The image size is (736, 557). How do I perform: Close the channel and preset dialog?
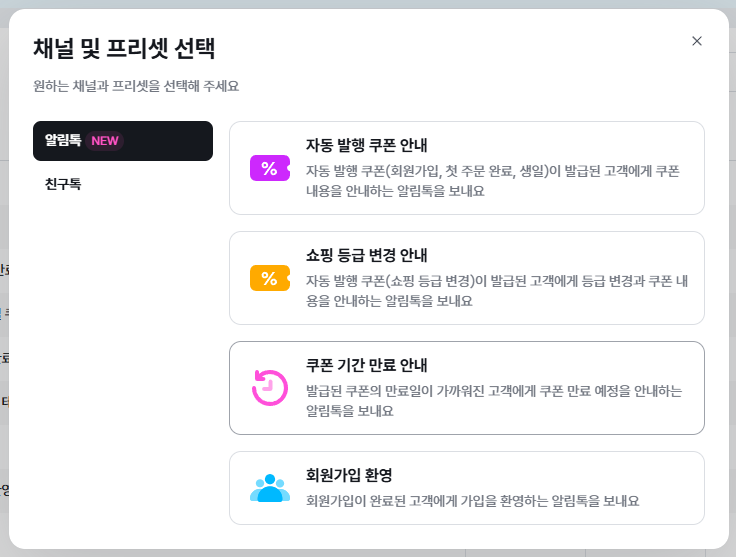(x=697, y=41)
